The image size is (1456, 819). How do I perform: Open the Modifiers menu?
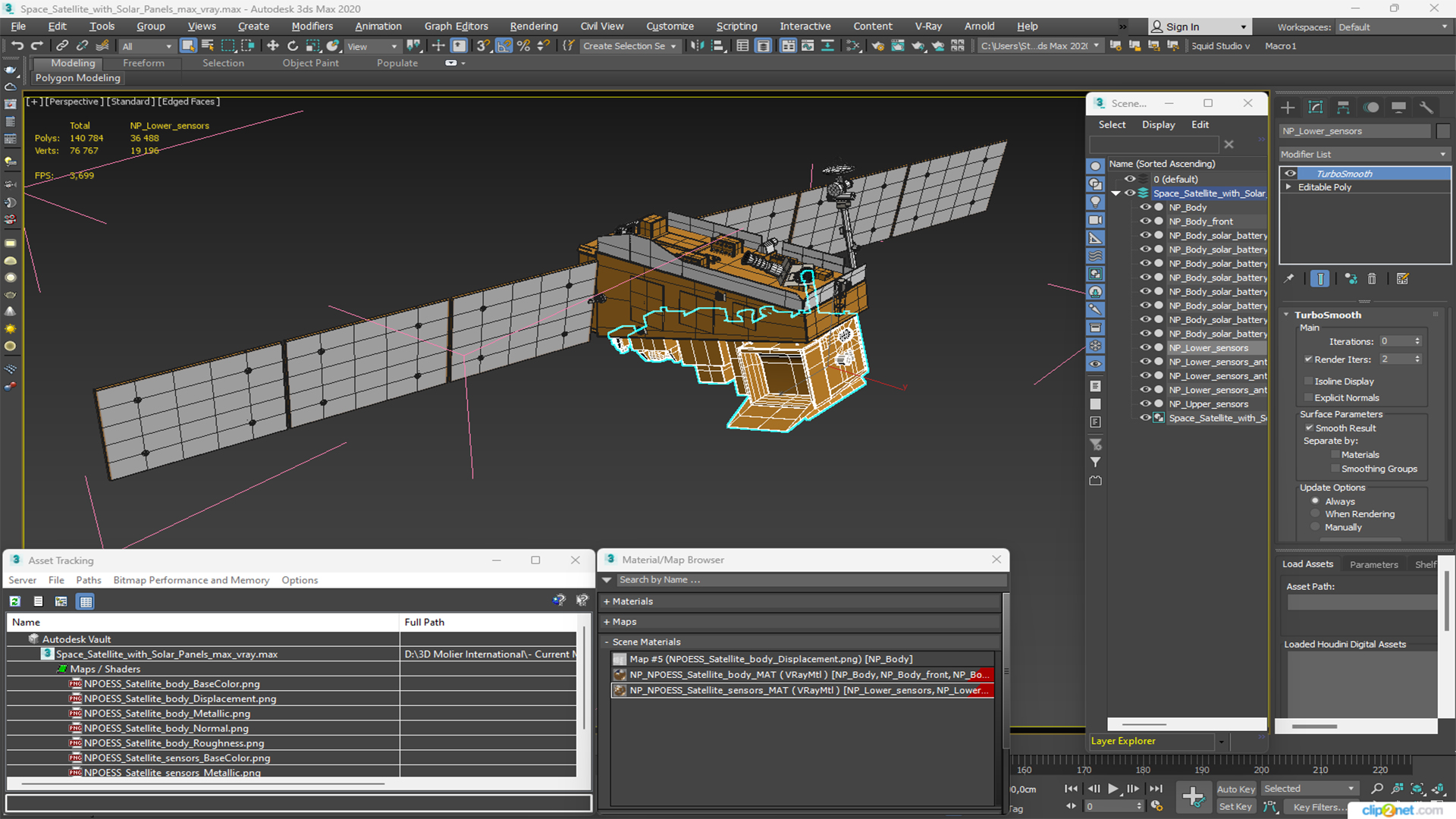[312, 27]
